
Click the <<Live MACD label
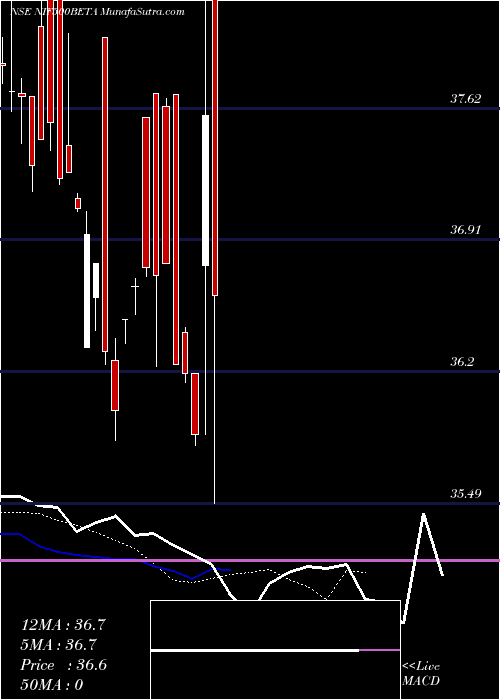tap(421, 673)
